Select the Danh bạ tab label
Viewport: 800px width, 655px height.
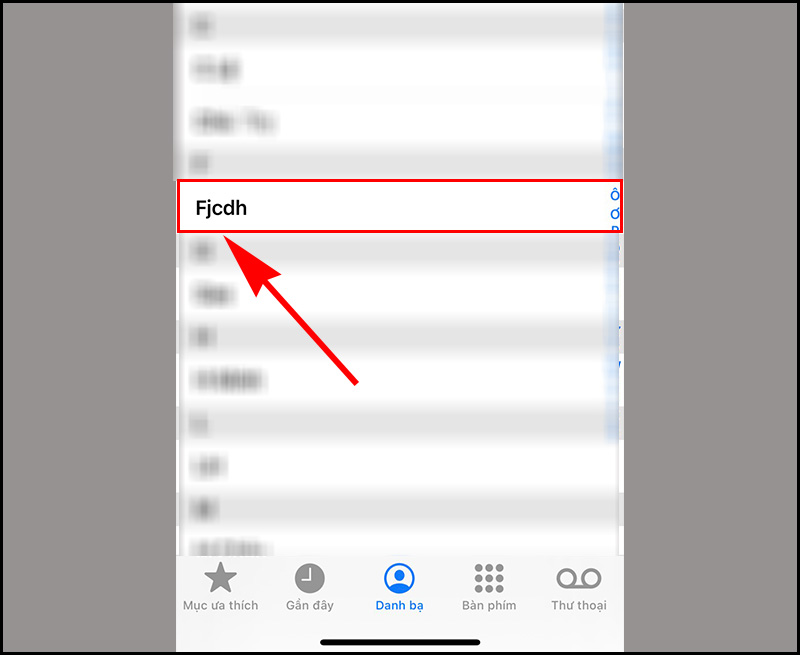pyautogui.click(x=399, y=606)
